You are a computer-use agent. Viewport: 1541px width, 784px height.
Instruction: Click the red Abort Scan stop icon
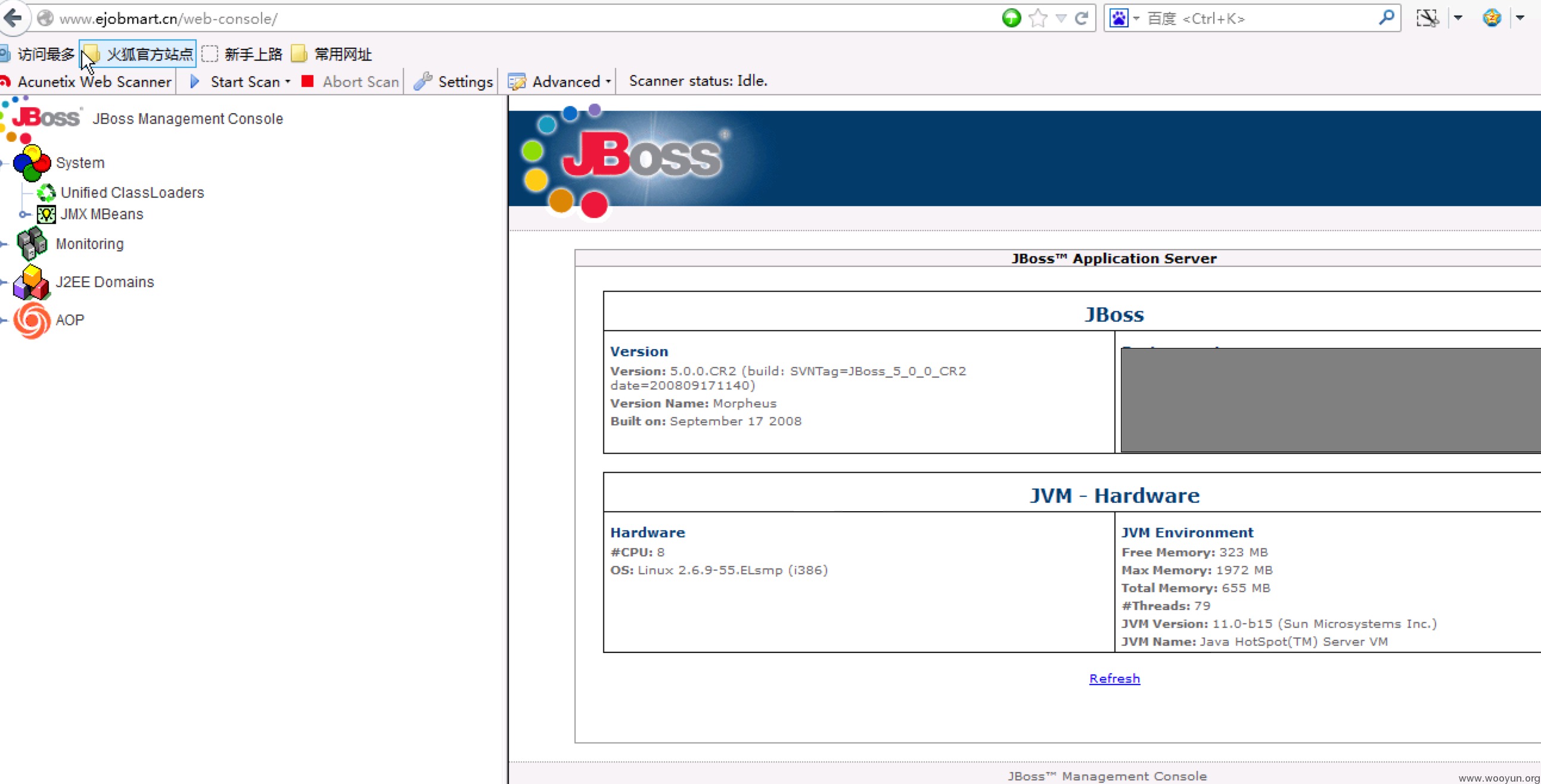(307, 82)
